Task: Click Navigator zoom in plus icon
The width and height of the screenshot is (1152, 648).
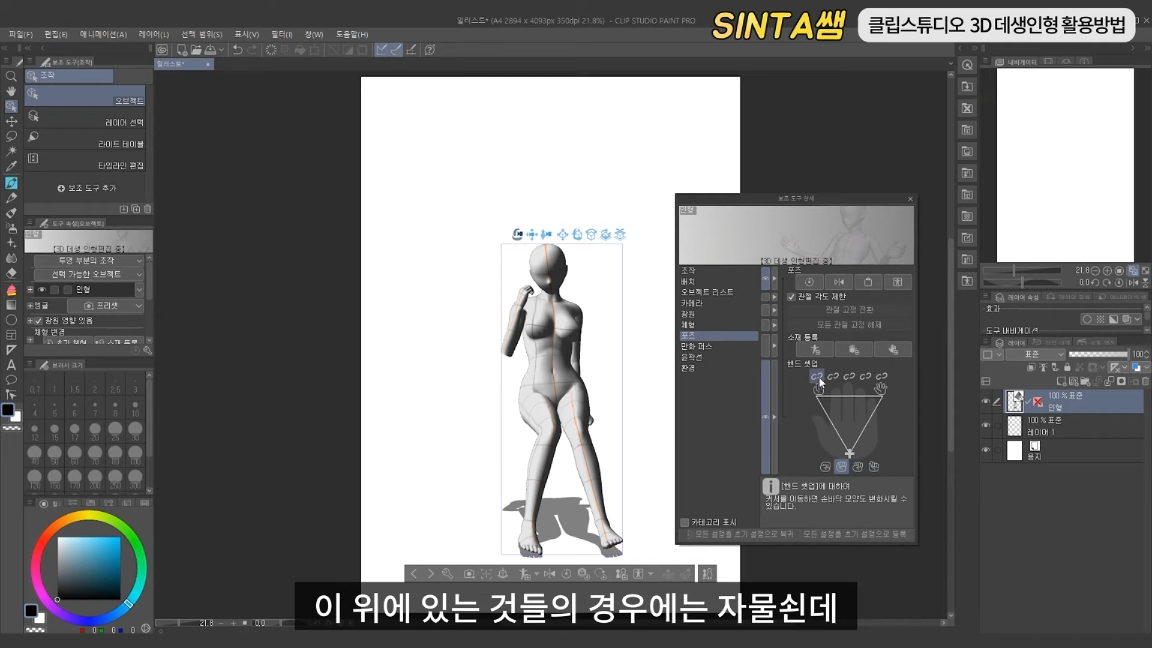Action: click(x=1107, y=271)
